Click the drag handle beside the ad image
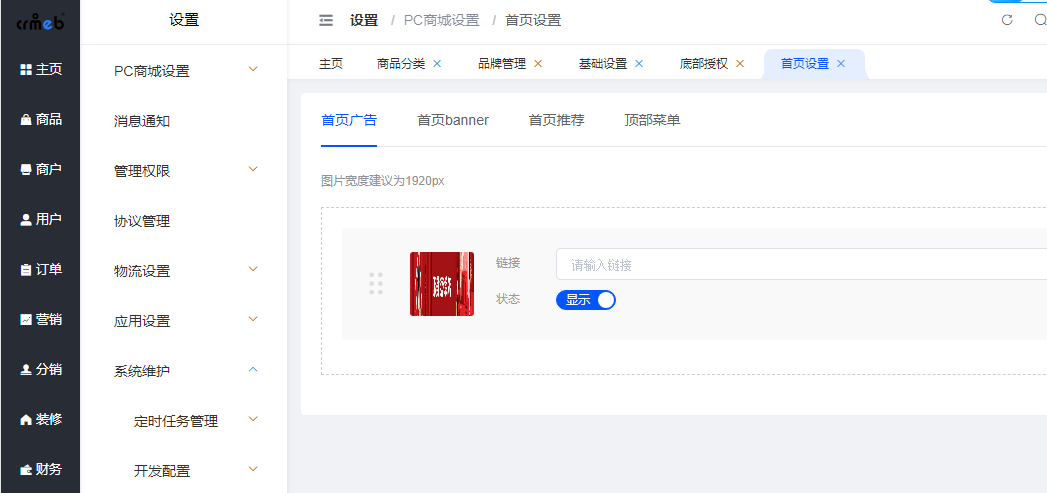This screenshot has width=1047, height=493. point(376,284)
